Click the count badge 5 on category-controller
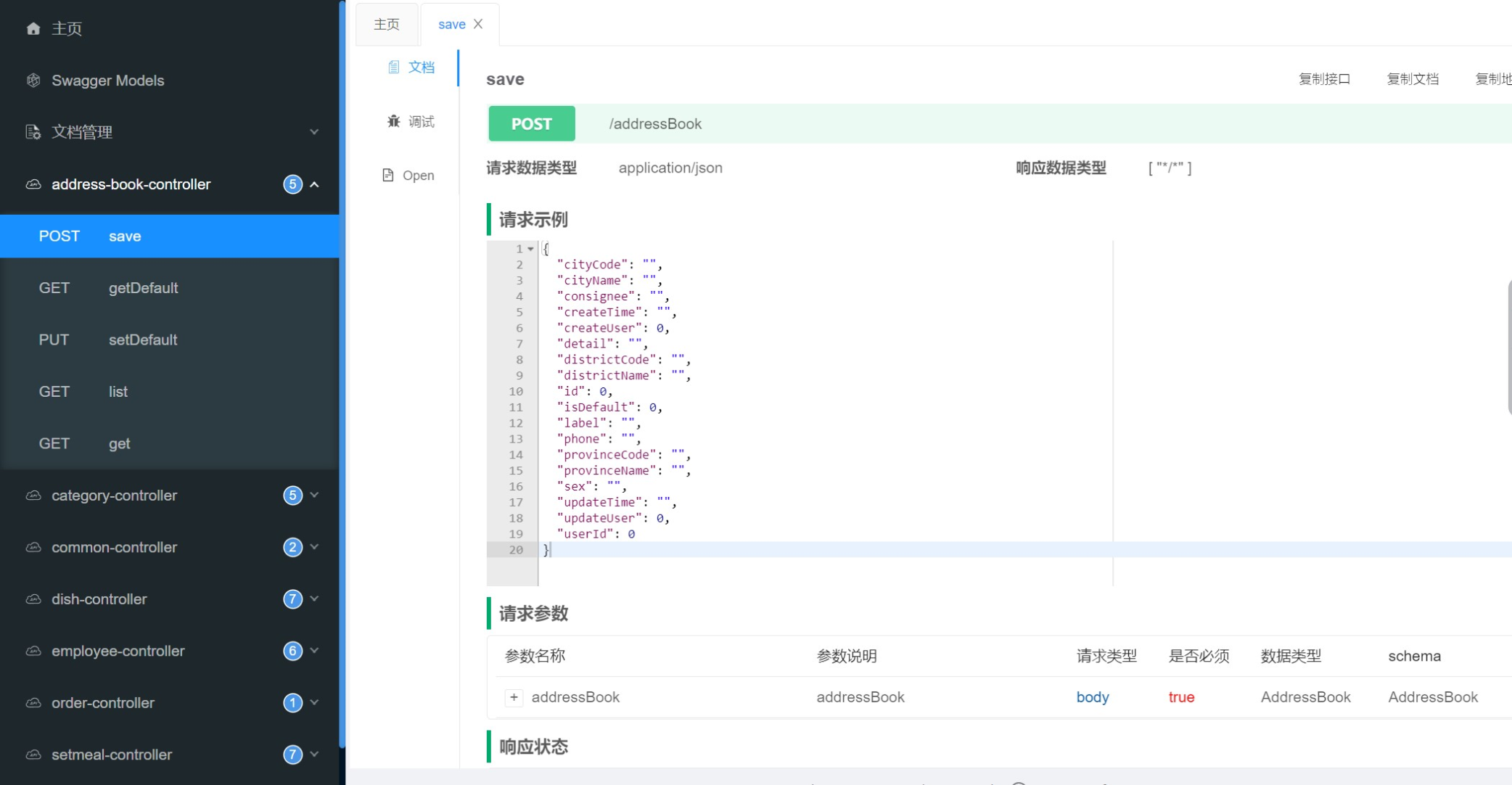This screenshot has width=1512, height=785. coord(292,496)
